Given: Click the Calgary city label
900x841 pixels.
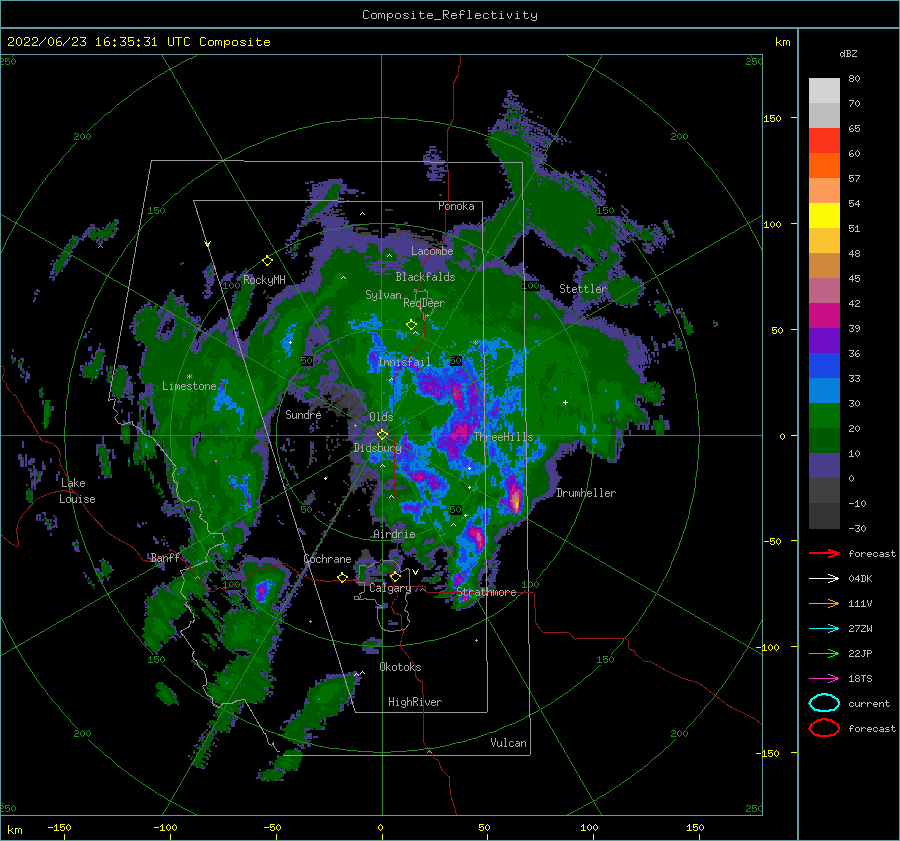Looking at the screenshot, I should [390, 588].
